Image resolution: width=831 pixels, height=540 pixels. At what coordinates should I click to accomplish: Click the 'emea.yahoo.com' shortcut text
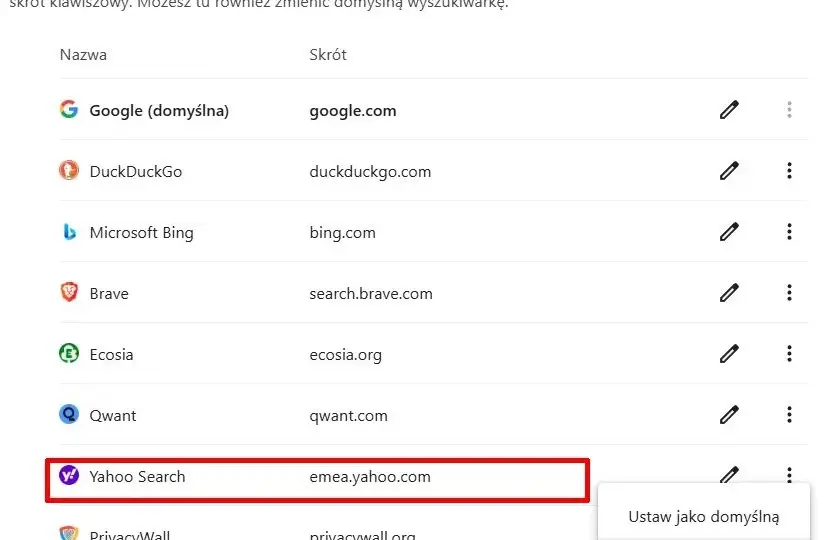370,477
